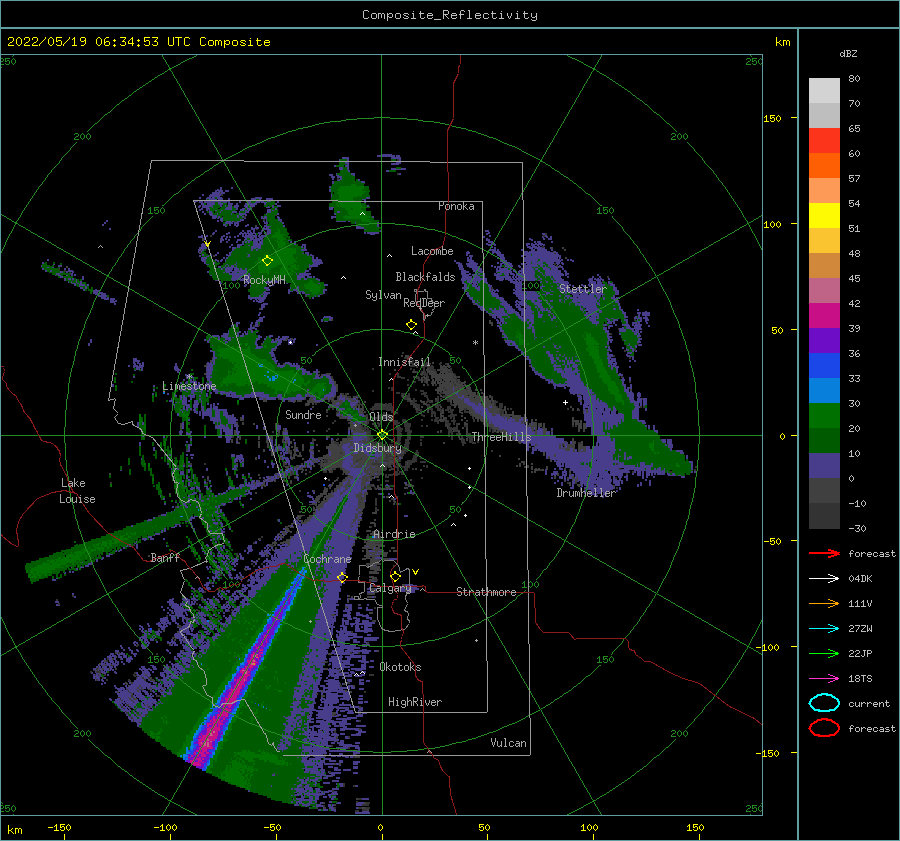The width and height of the screenshot is (900, 841).
Task: Pick the magenta 42 dBZ color swatch
Action: 824,315
